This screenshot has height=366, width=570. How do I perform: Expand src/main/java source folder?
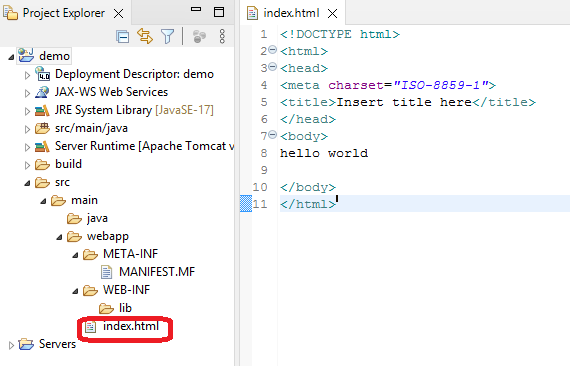click(27, 129)
